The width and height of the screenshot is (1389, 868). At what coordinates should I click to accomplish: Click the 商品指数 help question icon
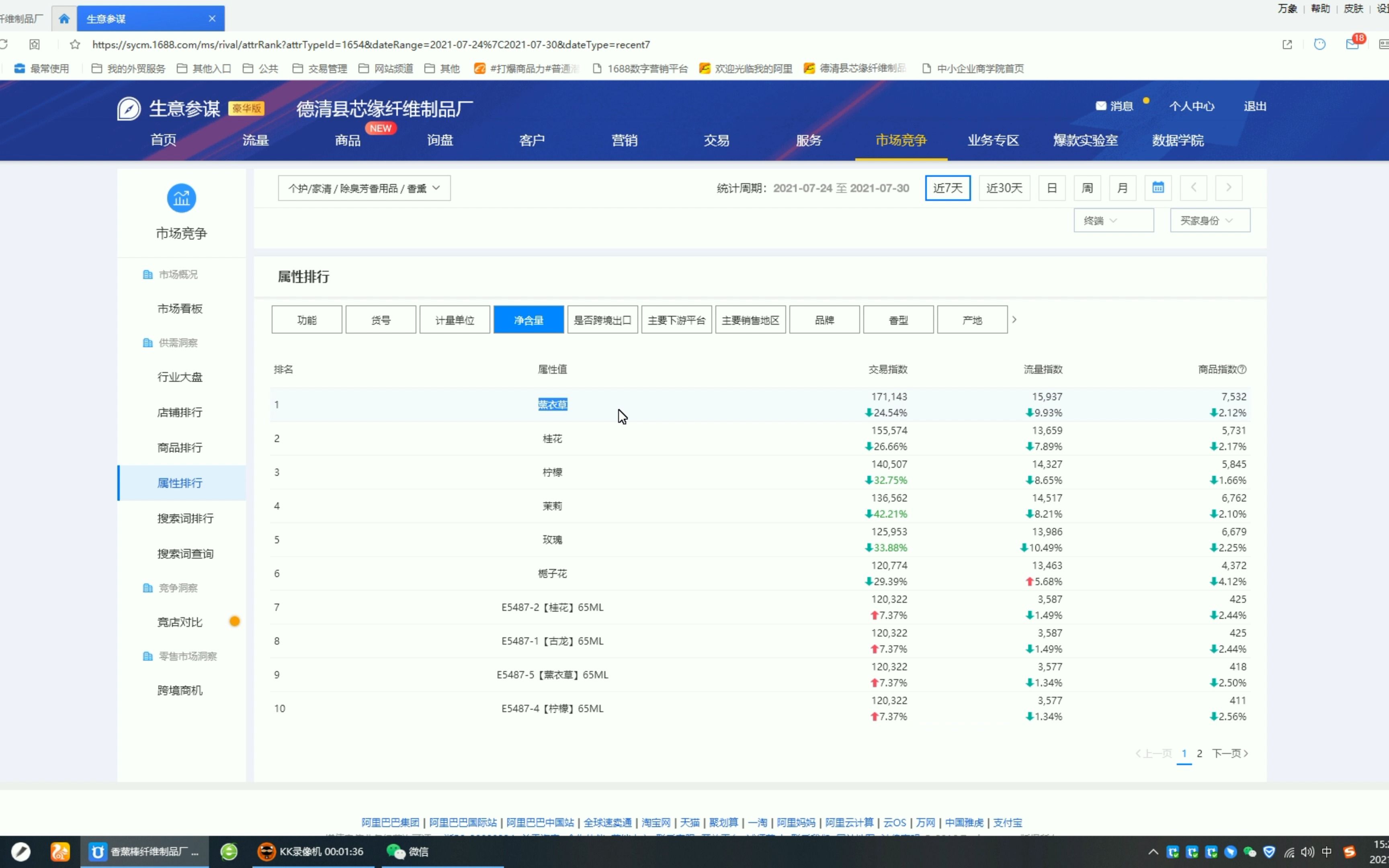[1242, 369]
